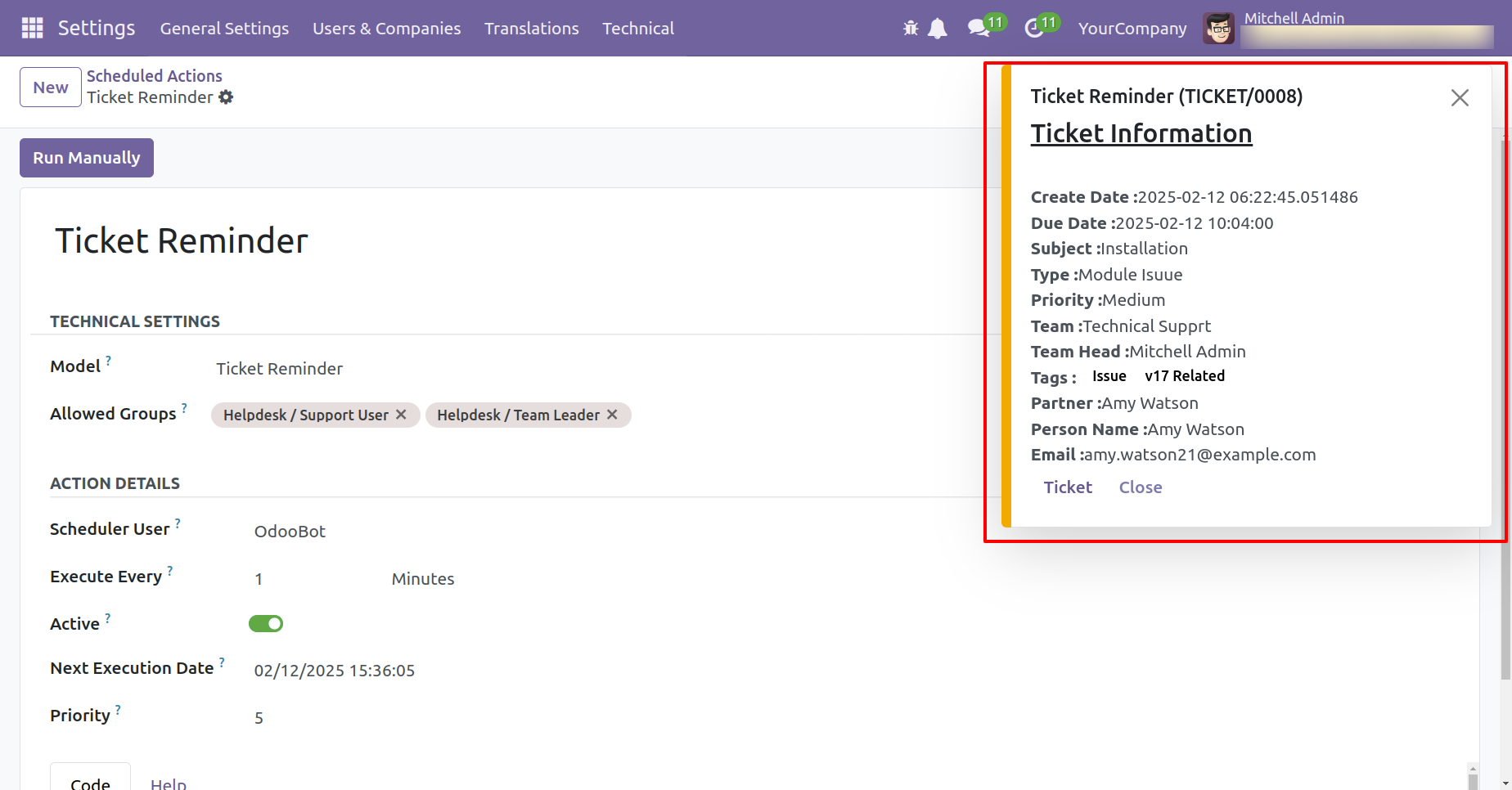Click the Close button in notification
The width and height of the screenshot is (1512, 790).
point(1141,487)
